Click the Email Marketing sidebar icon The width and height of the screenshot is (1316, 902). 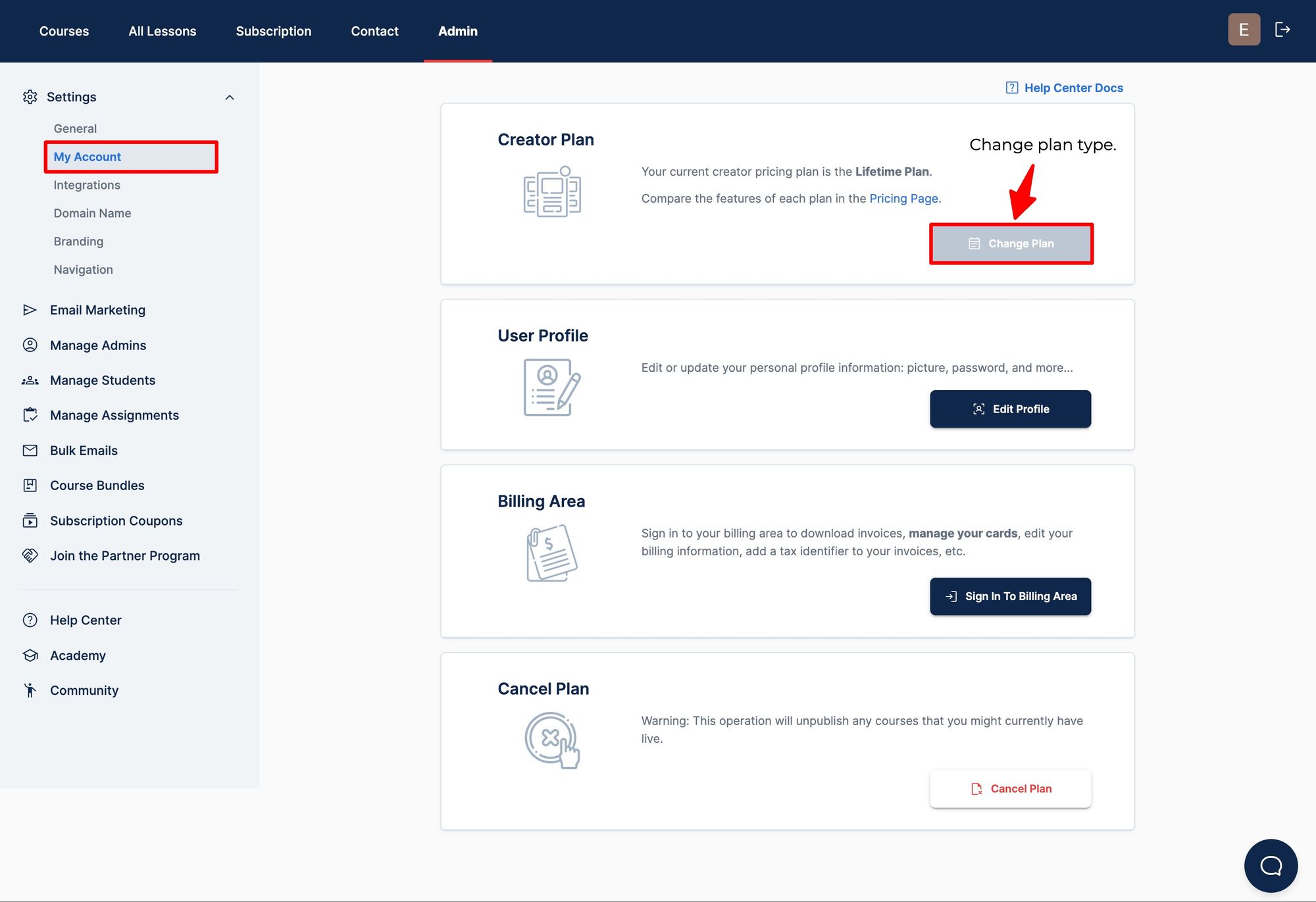[30, 309]
